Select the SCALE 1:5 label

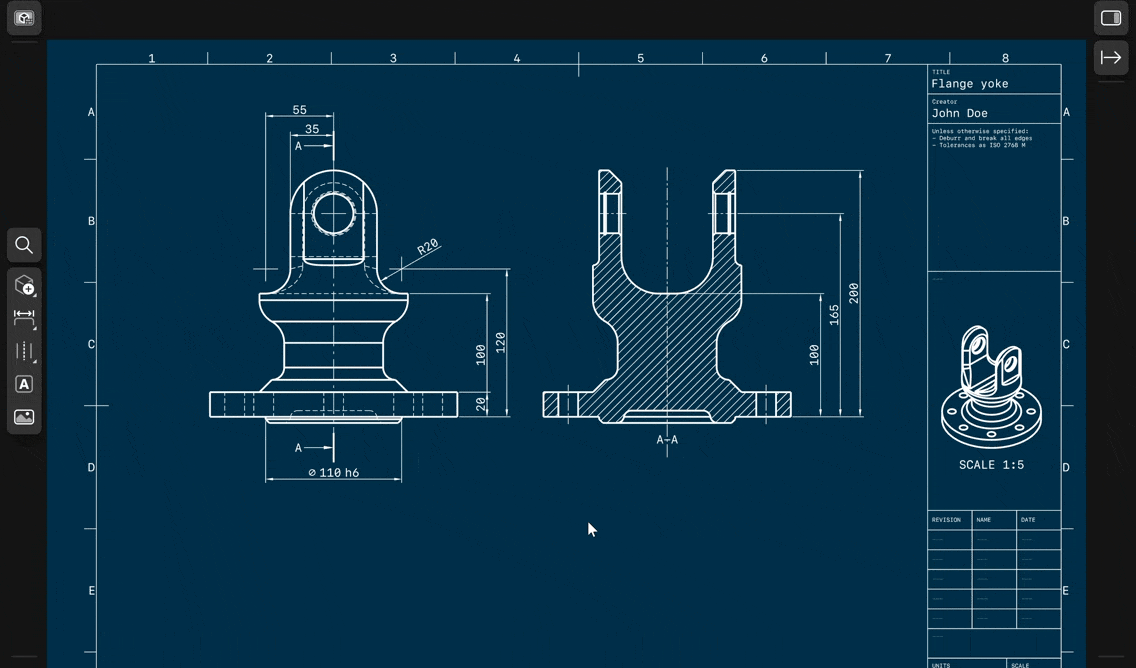[x=991, y=465]
